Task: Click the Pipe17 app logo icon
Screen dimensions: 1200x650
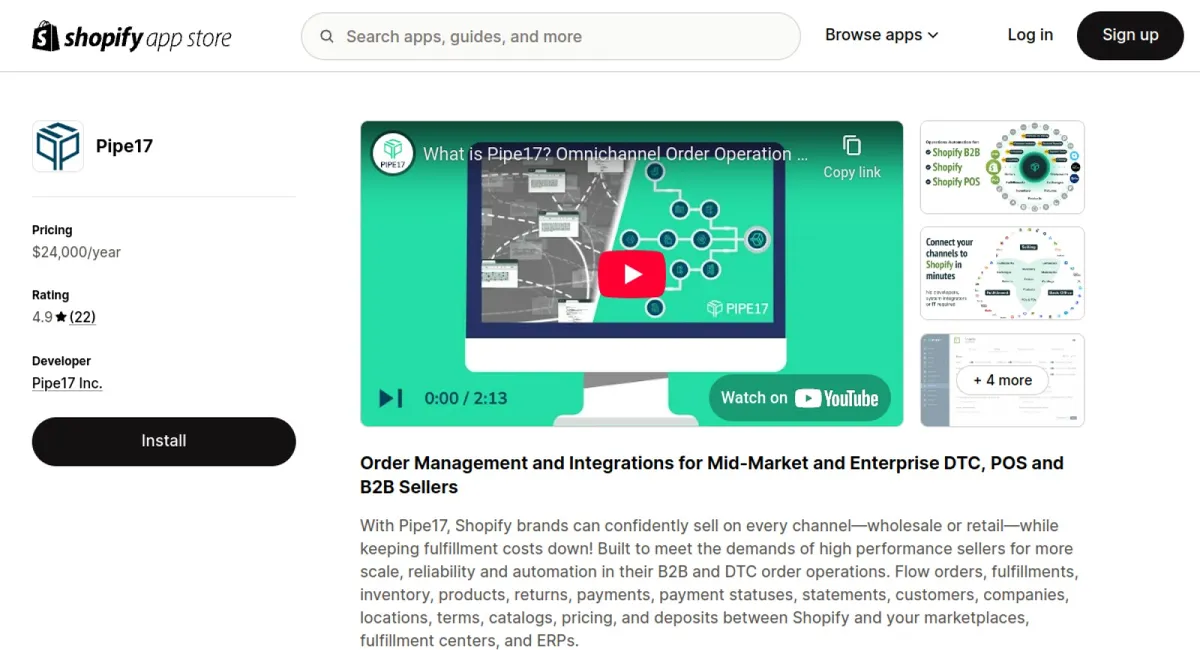Action: click(x=58, y=146)
